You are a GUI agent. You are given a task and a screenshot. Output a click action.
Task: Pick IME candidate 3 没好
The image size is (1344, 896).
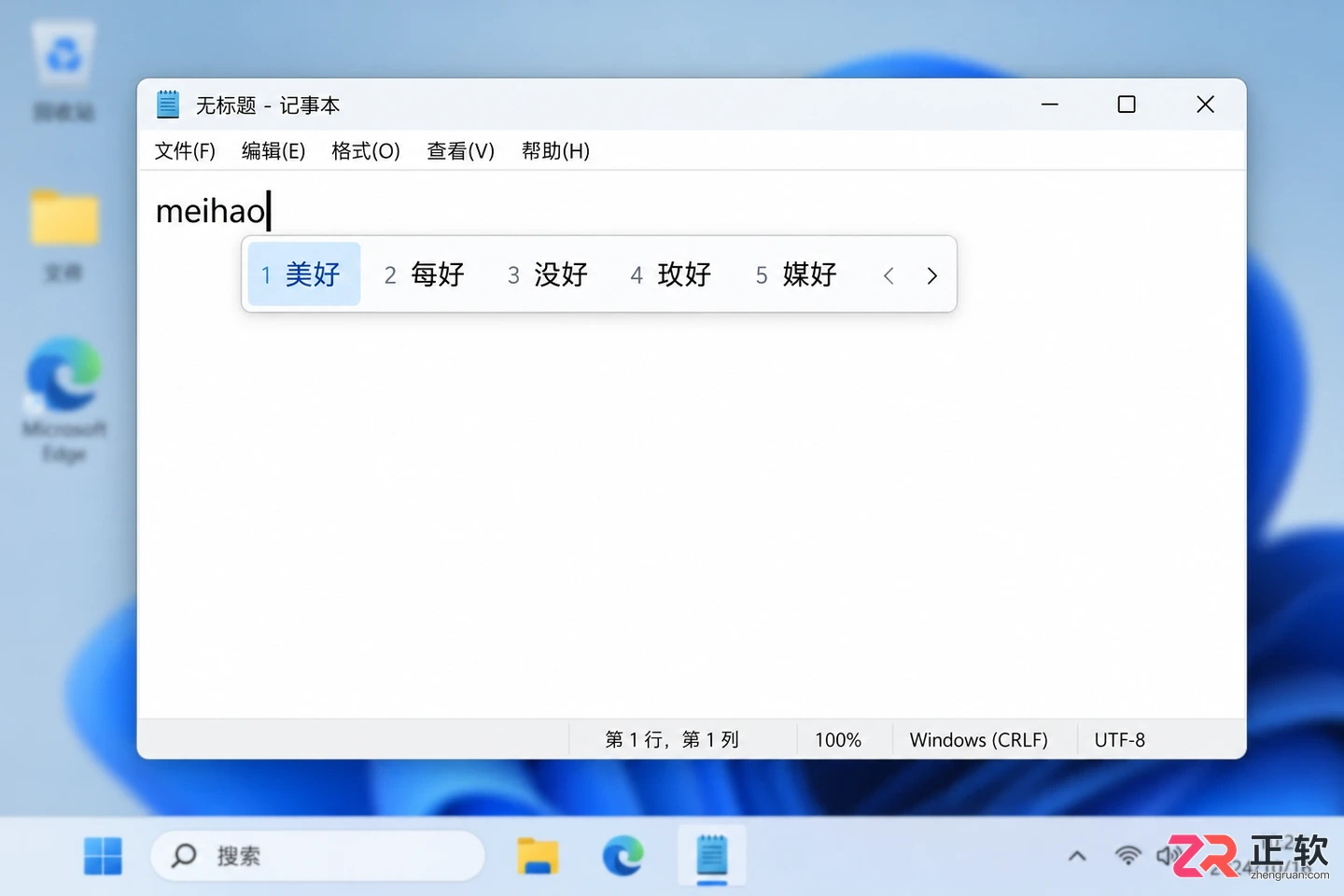pyautogui.click(x=548, y=274)
